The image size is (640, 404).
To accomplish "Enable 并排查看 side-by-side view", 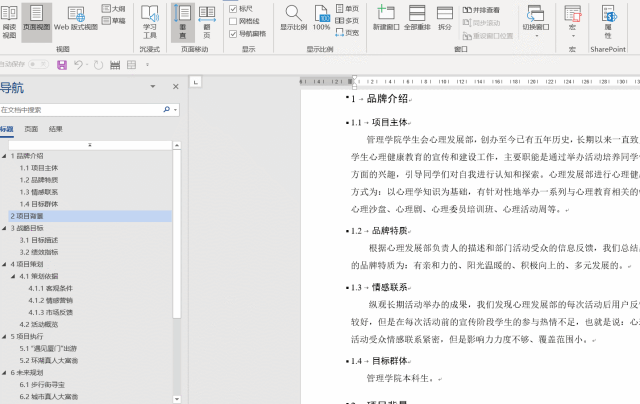I will point(481,10).
